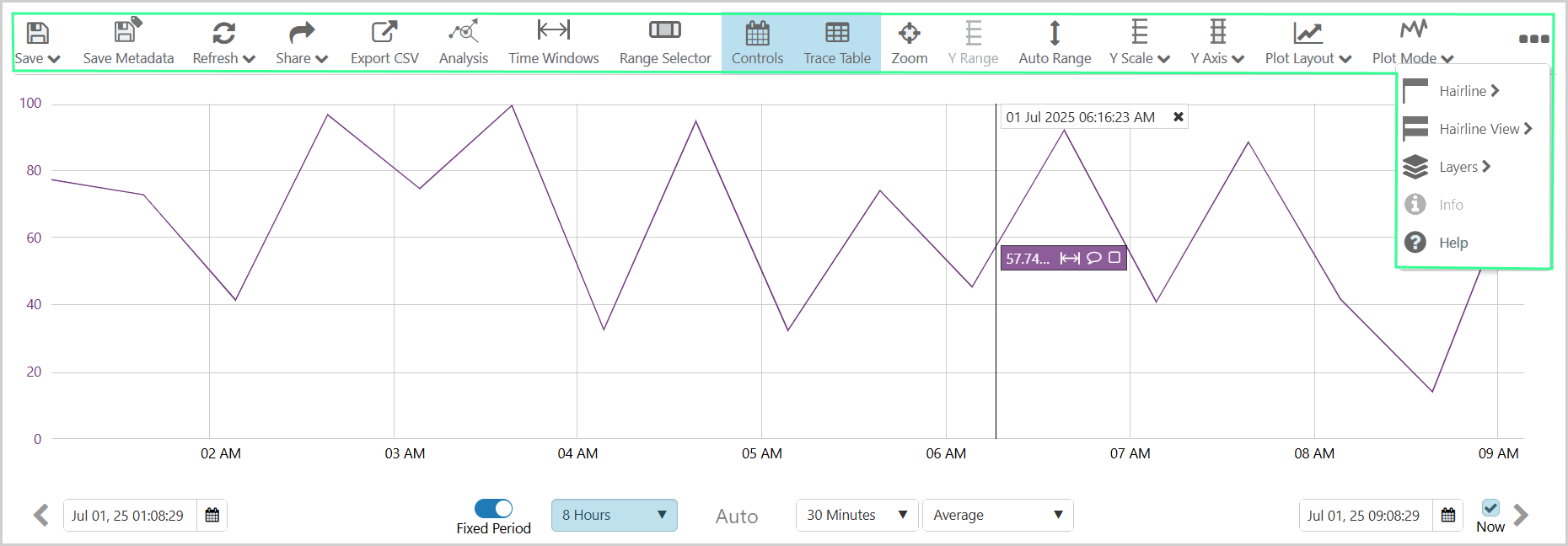Screen dimensions: 1568x546
Task: Open the 8 Hours period dropdown
Action: (x=614, y=515)
